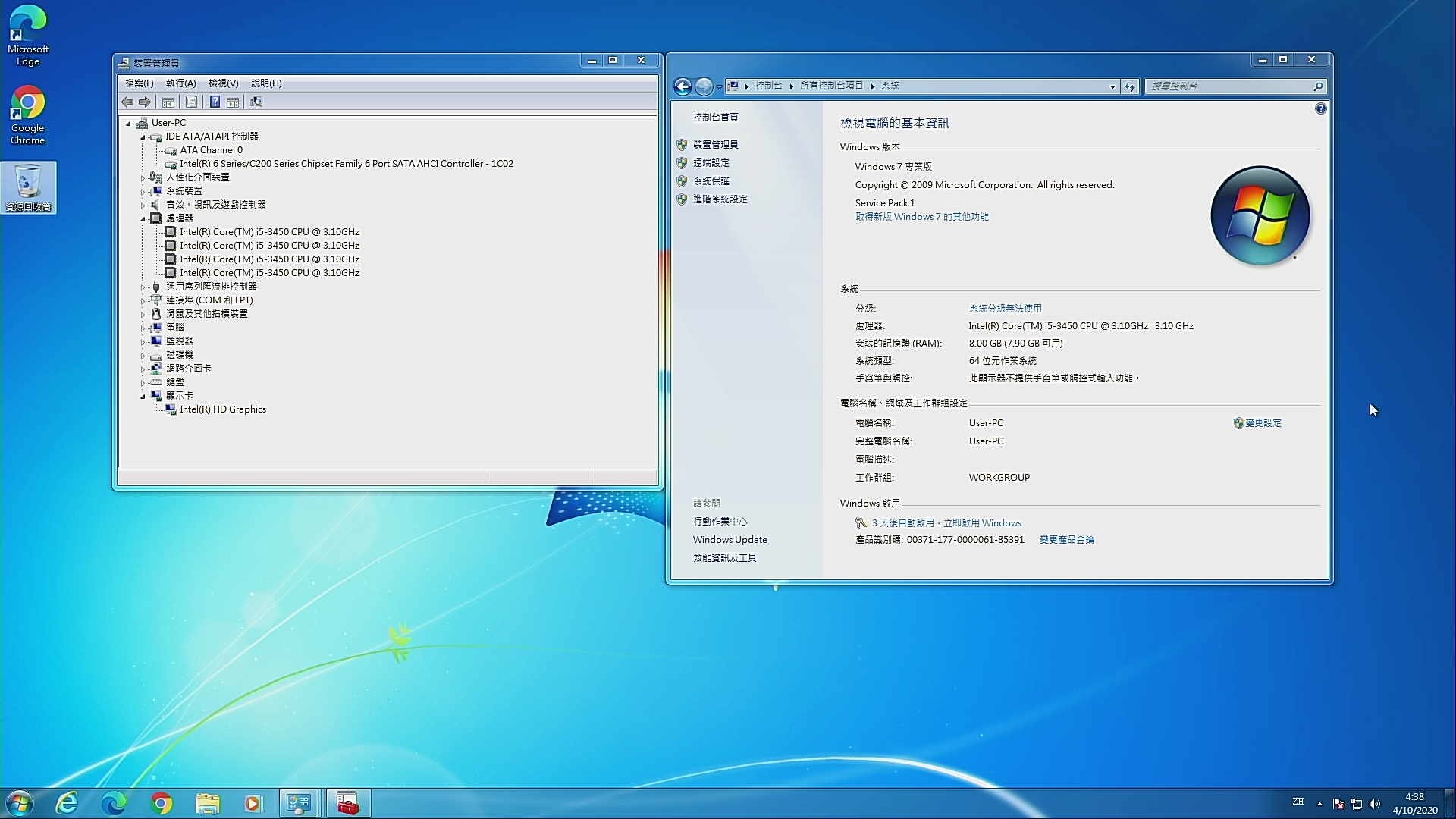Expand 人性化介面裝置 node

coord(143,177)
